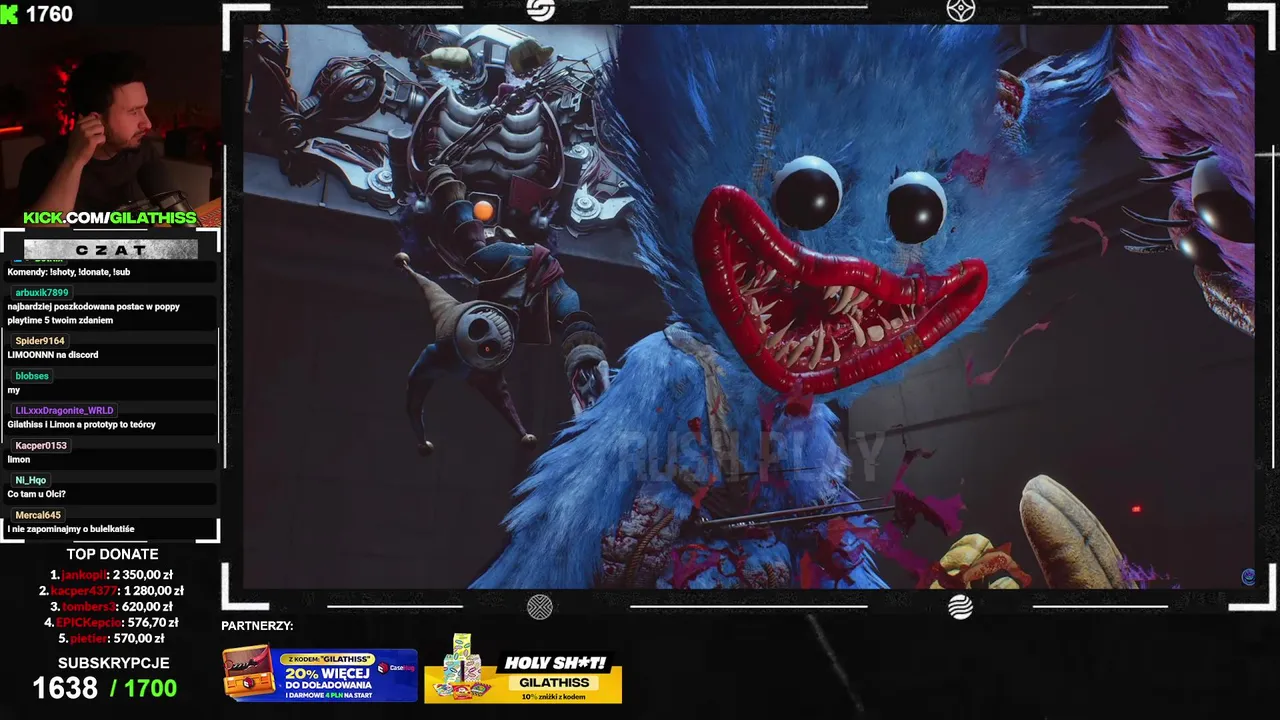Open Spider9164's chat username
The image size is (1280, 720).
click(40, 341)
